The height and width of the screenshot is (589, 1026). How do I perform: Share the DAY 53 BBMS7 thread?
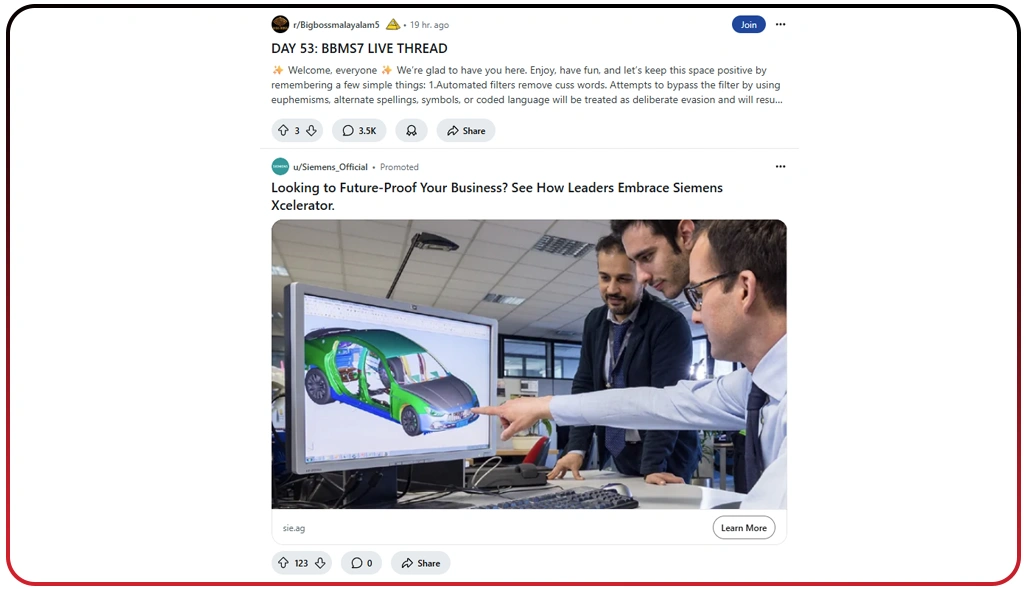466,130
